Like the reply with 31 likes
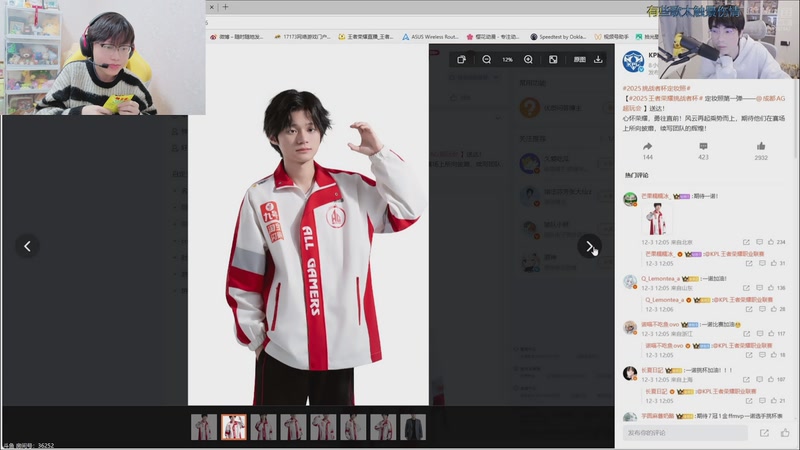The height and width of the screenshot is (450, 800). [774, 263]
